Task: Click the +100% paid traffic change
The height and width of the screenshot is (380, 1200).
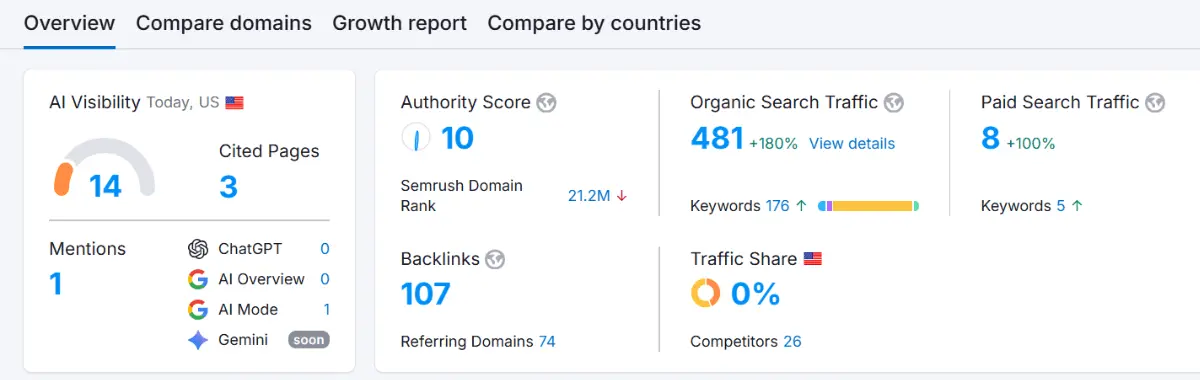Action: 1031,143
